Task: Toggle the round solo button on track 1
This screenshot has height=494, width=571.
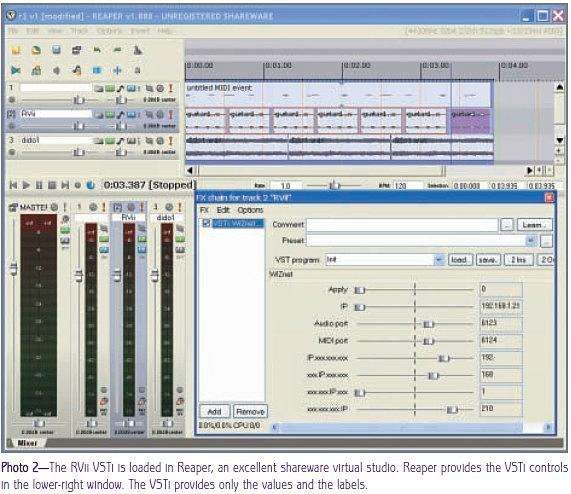Action: coord(160,88)
